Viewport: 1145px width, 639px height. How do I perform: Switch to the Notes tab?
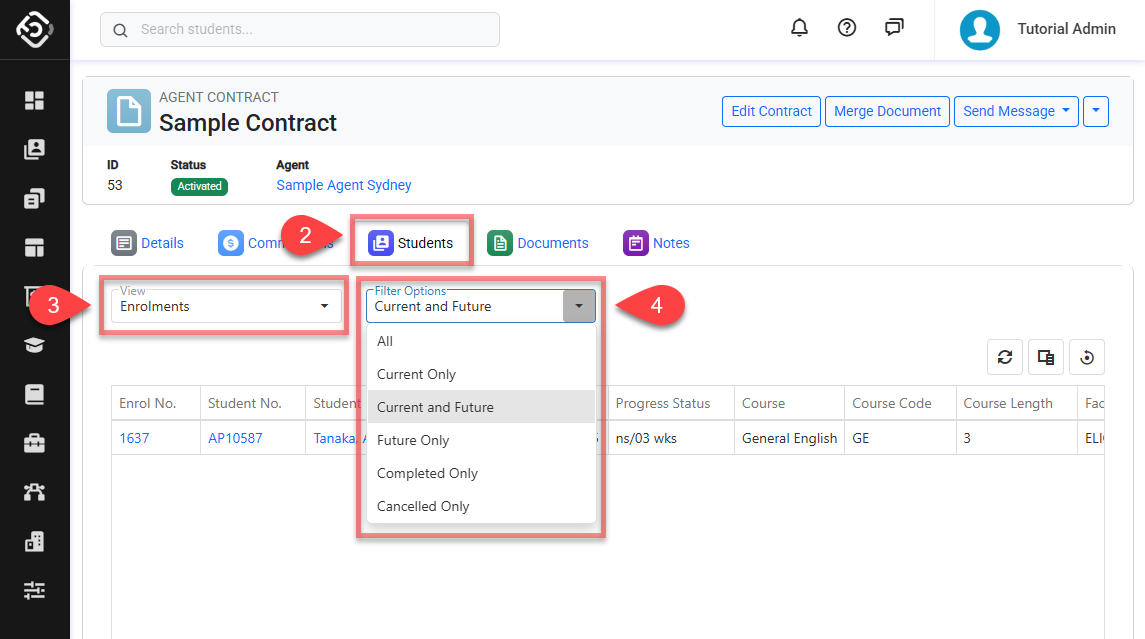[657, 243]
